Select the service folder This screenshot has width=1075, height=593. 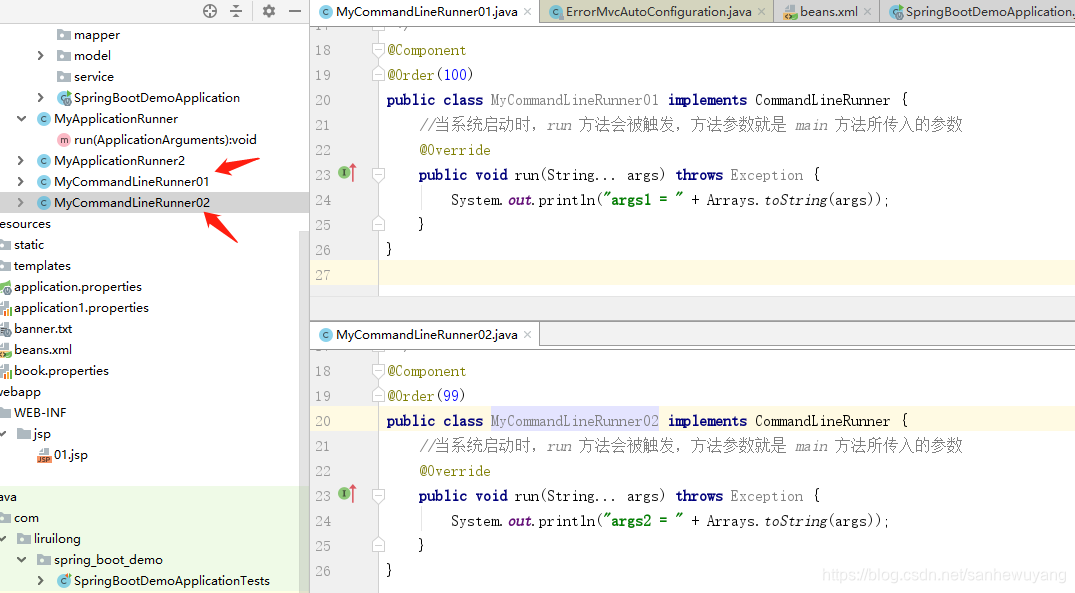point(94,77)
